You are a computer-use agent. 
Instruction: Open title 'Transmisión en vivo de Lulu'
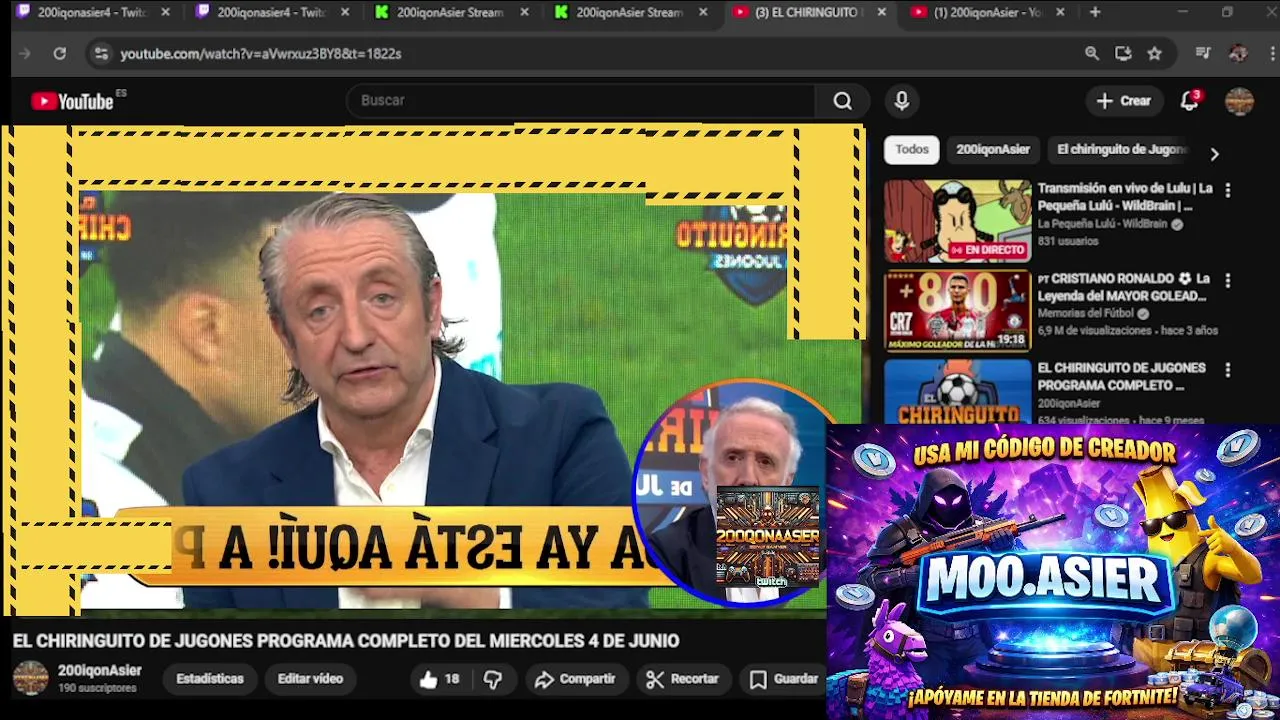click(1125, 197)
